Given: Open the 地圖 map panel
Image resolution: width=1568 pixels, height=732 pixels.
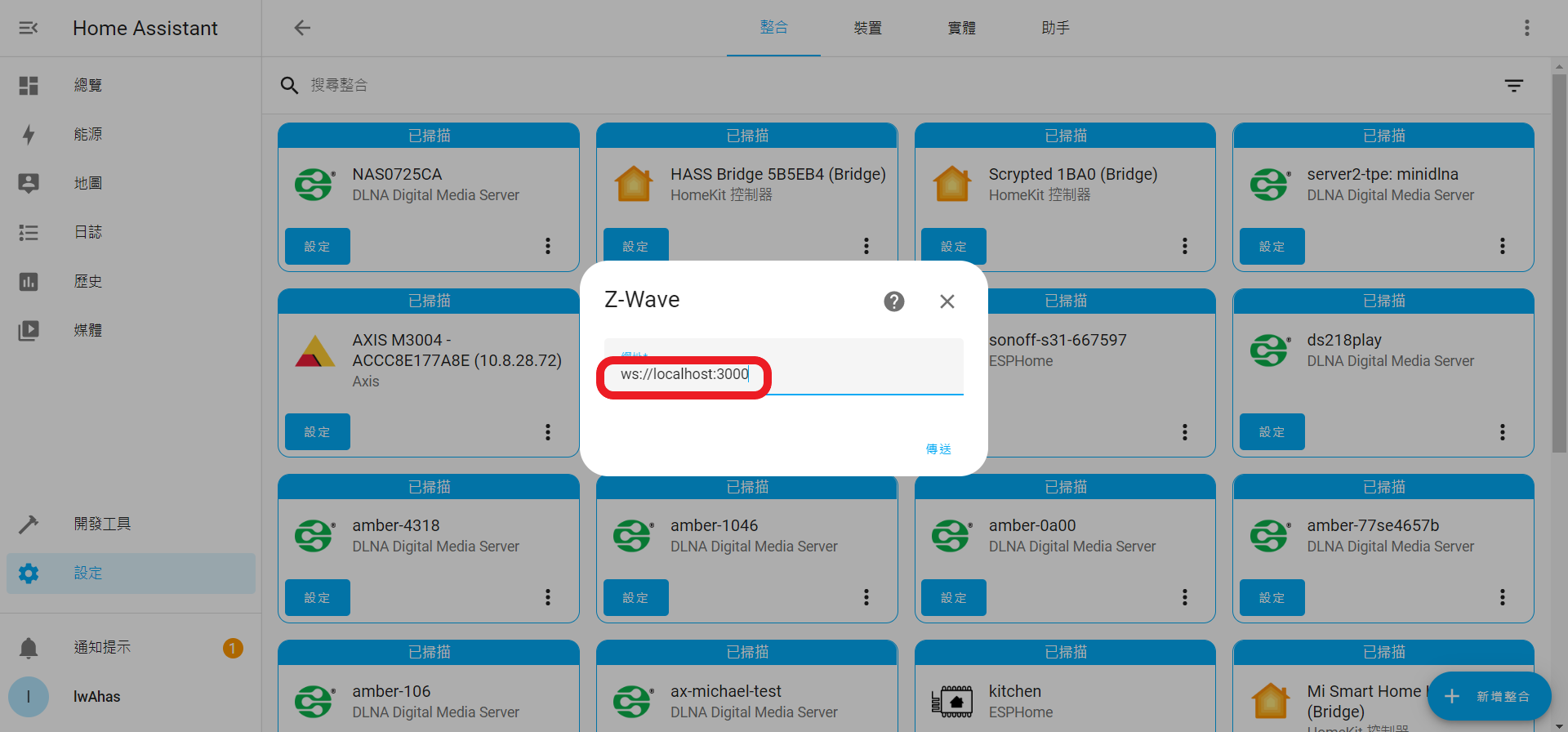Looking at the screenshot, I should click(131, 183).
